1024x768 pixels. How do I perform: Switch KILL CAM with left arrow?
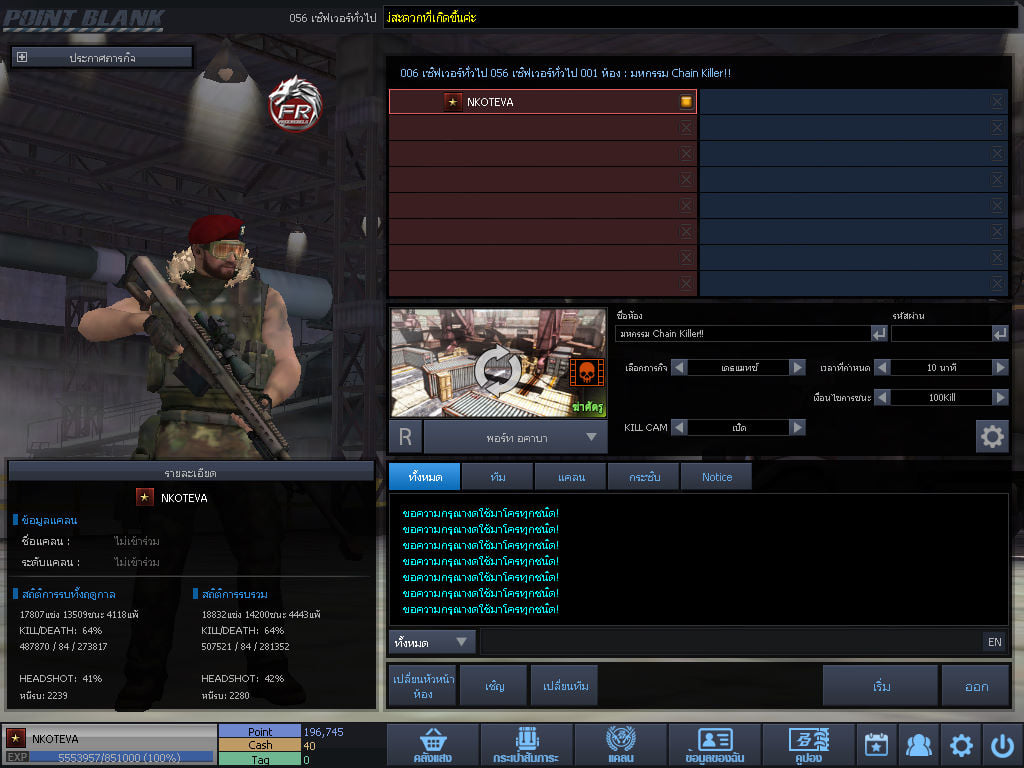pos(679,428)
